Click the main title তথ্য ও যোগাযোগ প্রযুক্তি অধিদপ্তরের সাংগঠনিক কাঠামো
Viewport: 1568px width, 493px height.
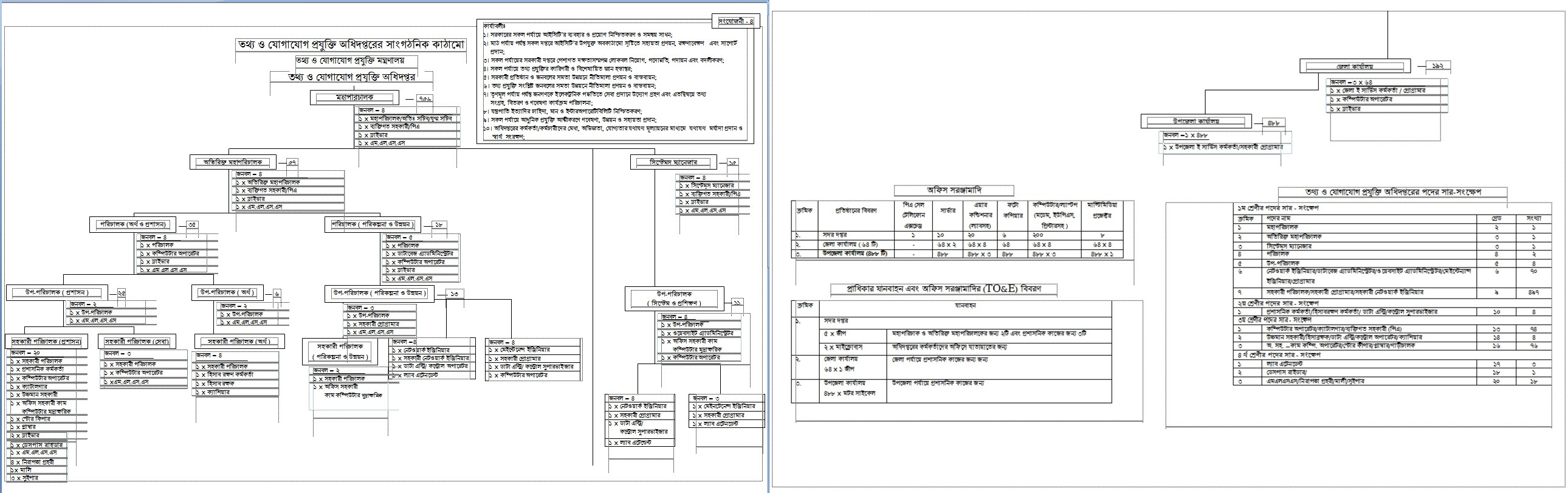click(351, 46)
